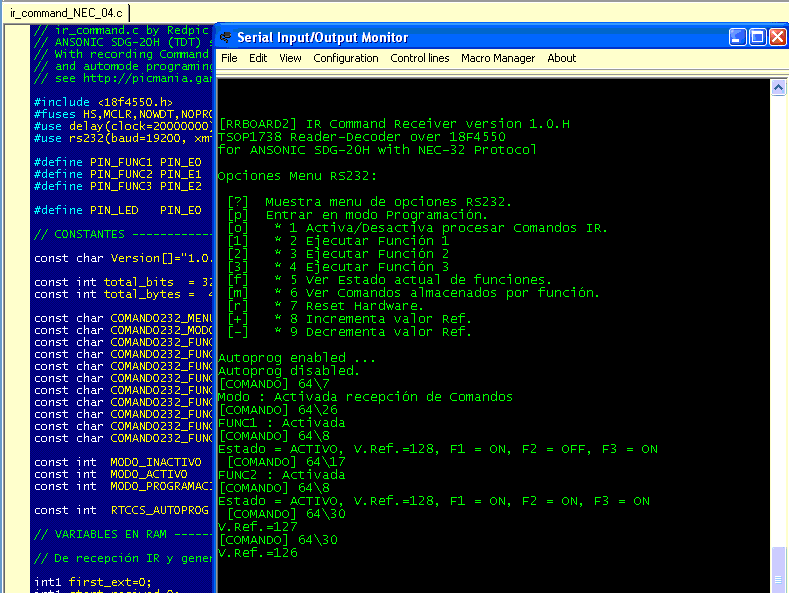
Task: Click the 'const int MODO_ACTIVO' line
Action: 111,474
